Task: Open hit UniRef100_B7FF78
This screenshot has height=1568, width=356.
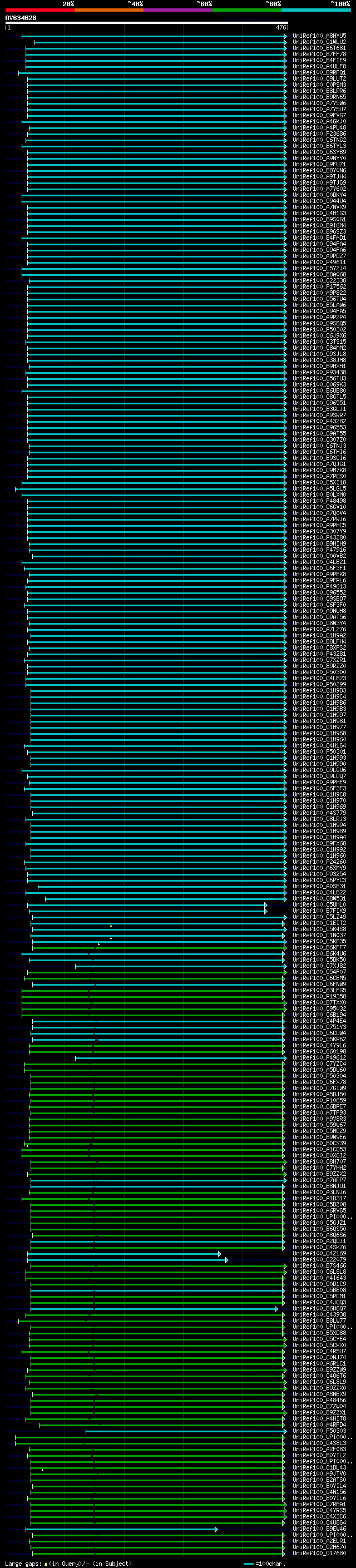Action: (319, 54)
